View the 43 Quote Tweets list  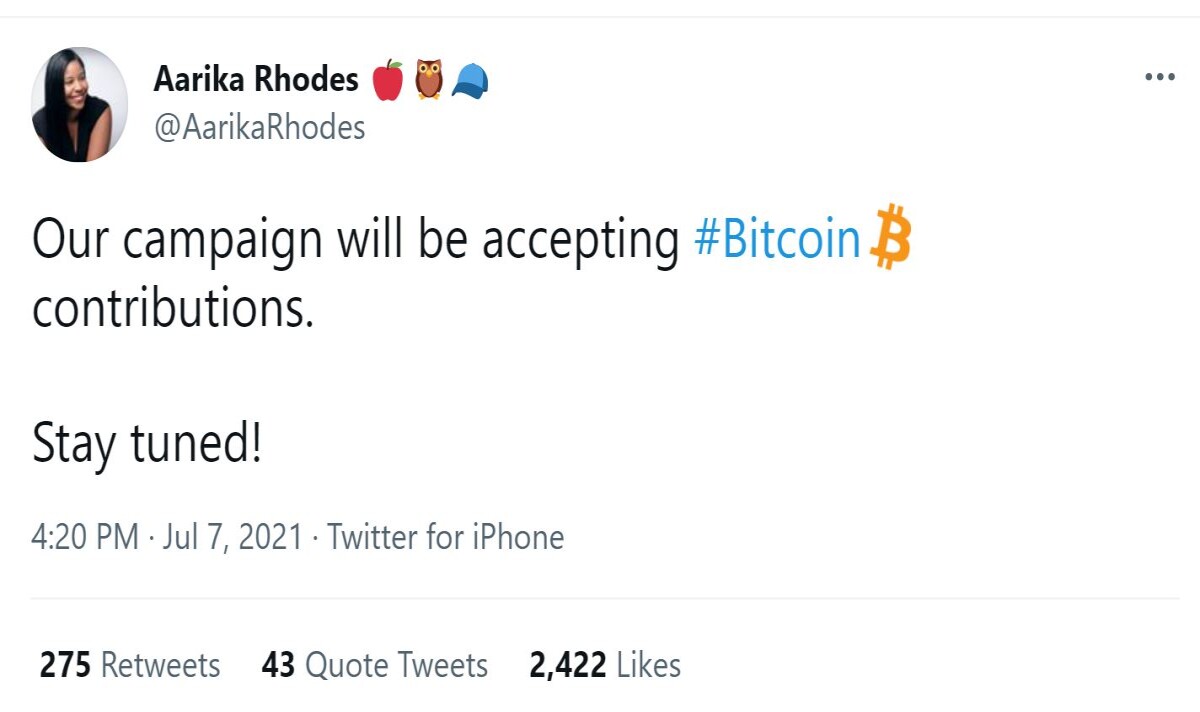tap(375, 666)
